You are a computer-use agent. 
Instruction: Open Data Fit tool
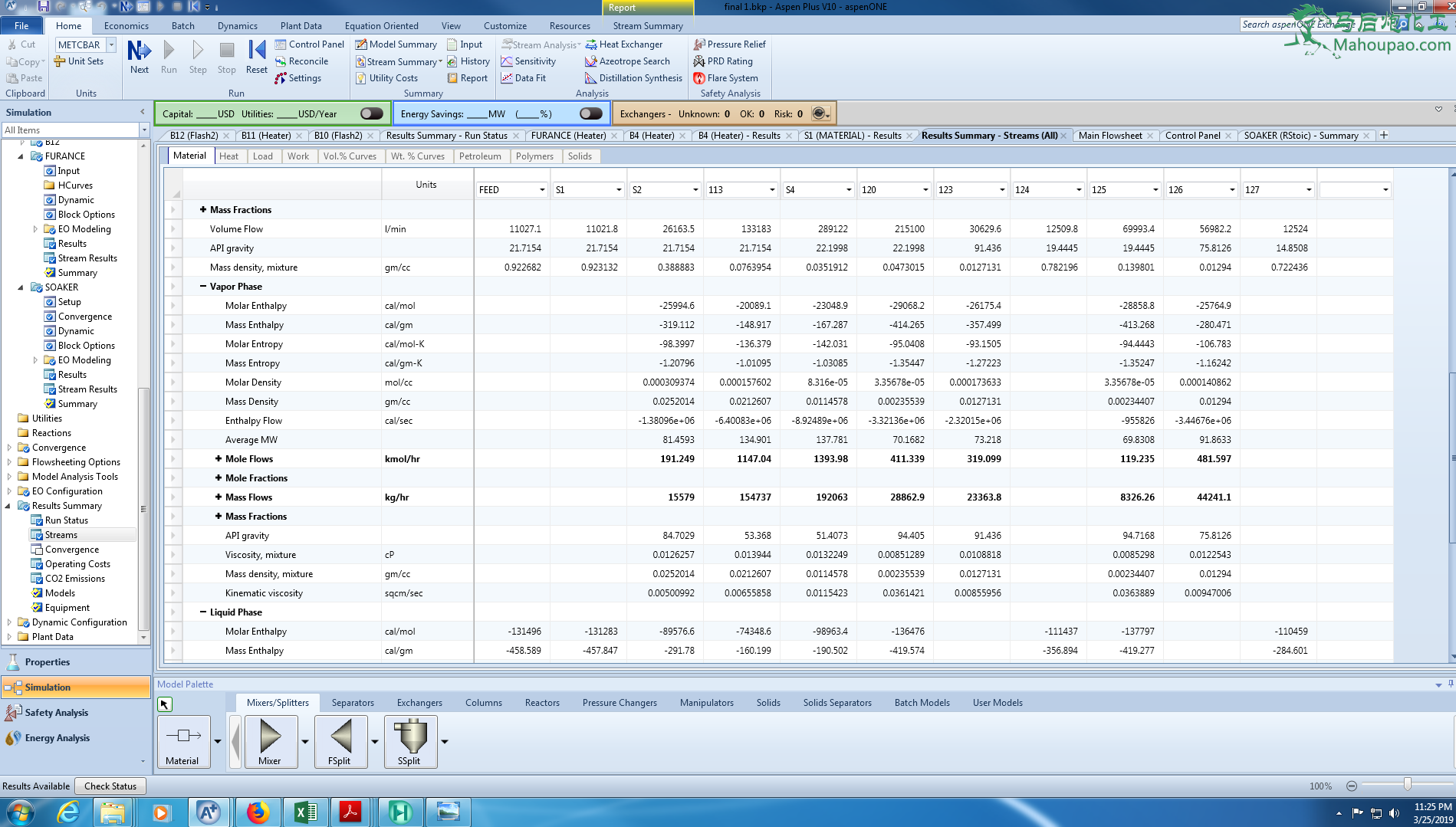pos(524,78)
